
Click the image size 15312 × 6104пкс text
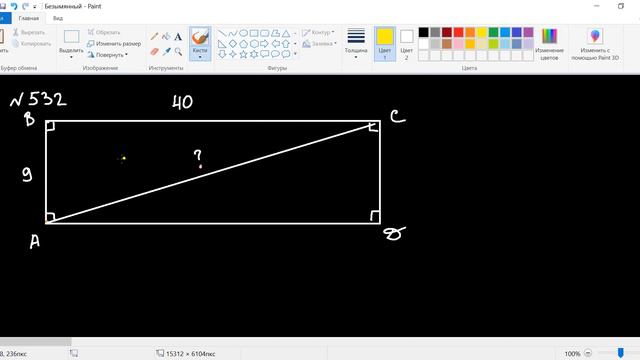coord(191,353)
